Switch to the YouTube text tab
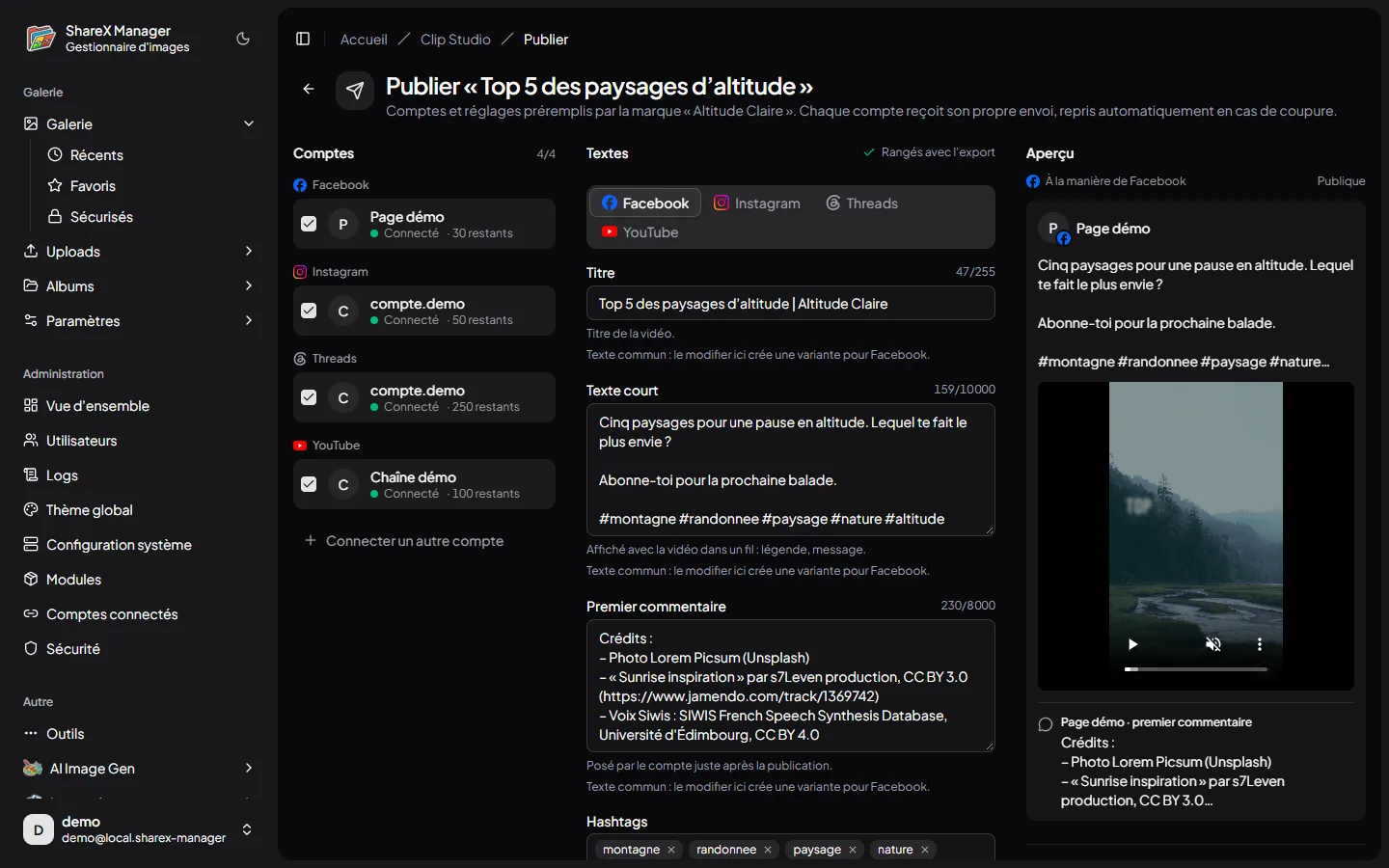 tap(640, 232)
